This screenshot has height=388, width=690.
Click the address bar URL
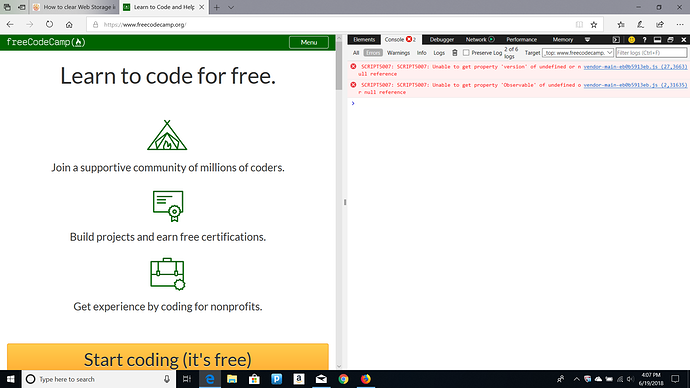click(x=145, y=25)
